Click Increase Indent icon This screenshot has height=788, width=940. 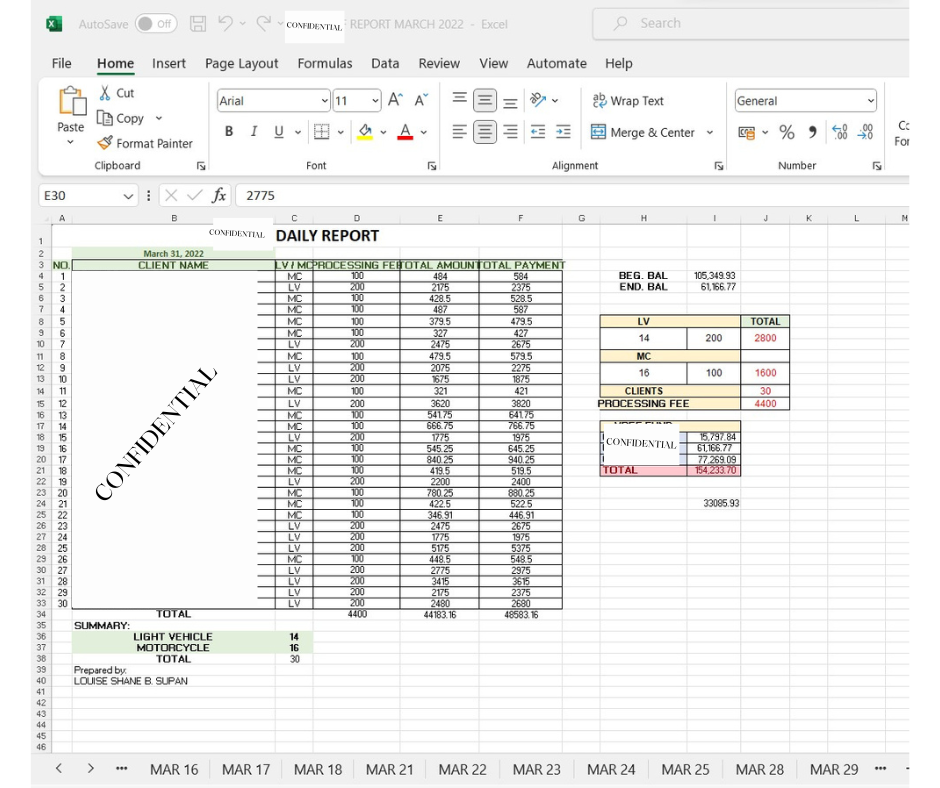coord(563,132)
